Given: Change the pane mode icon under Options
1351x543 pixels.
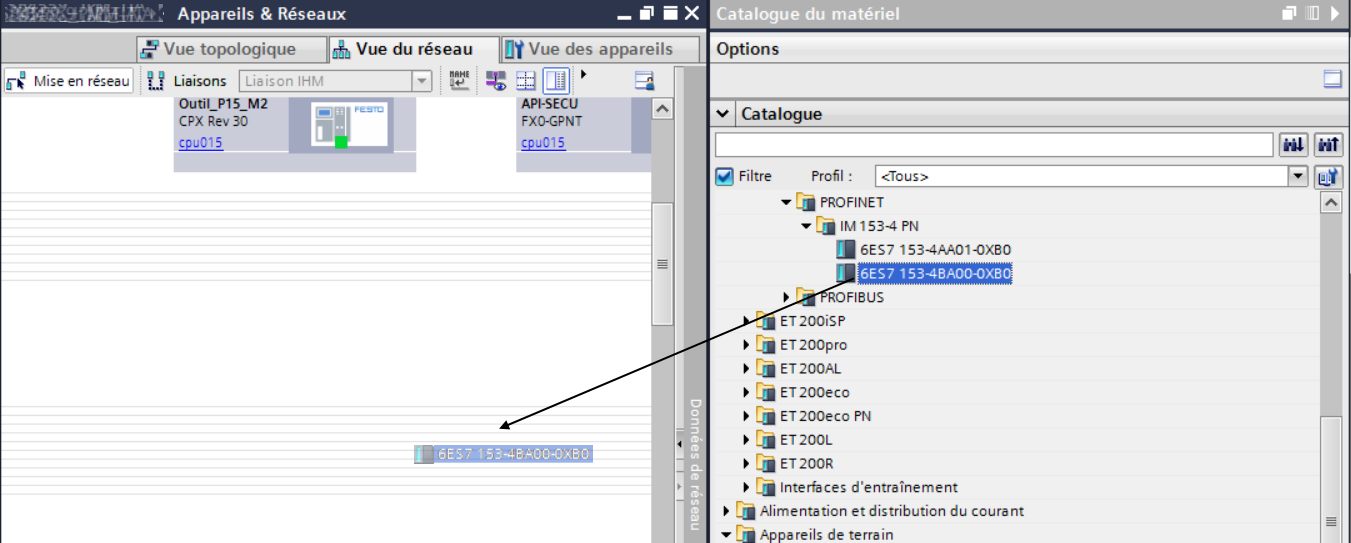Looking at the screenshot, I should point(1331,79).
